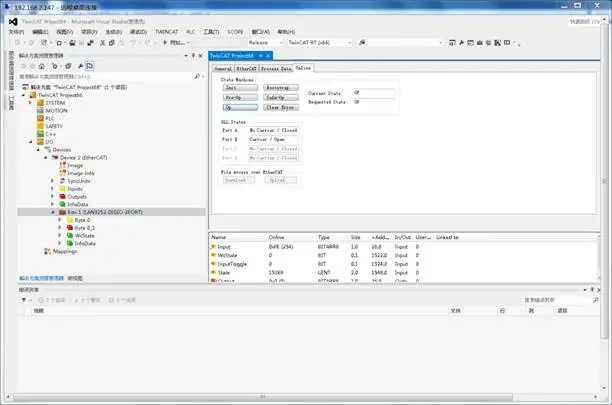Screen dimensions: 612x405
Task: Click the Visual Studio logo icon
Action: point(13,22)
